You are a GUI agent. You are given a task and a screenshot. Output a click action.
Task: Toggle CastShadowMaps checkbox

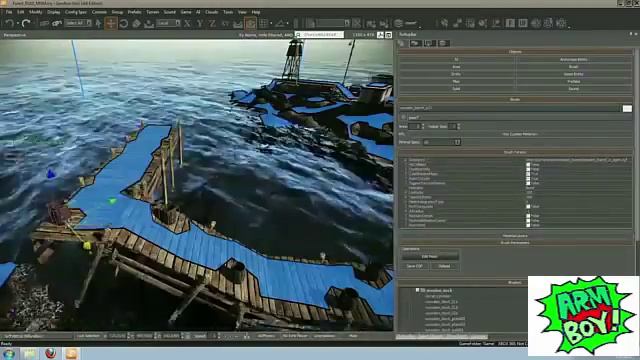(x=528, y=174)
